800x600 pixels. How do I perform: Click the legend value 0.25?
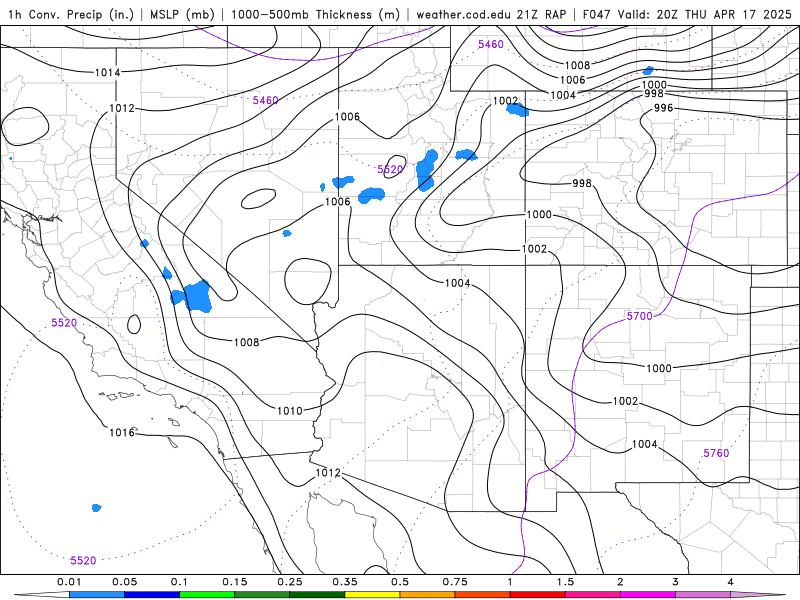(290, 582)
